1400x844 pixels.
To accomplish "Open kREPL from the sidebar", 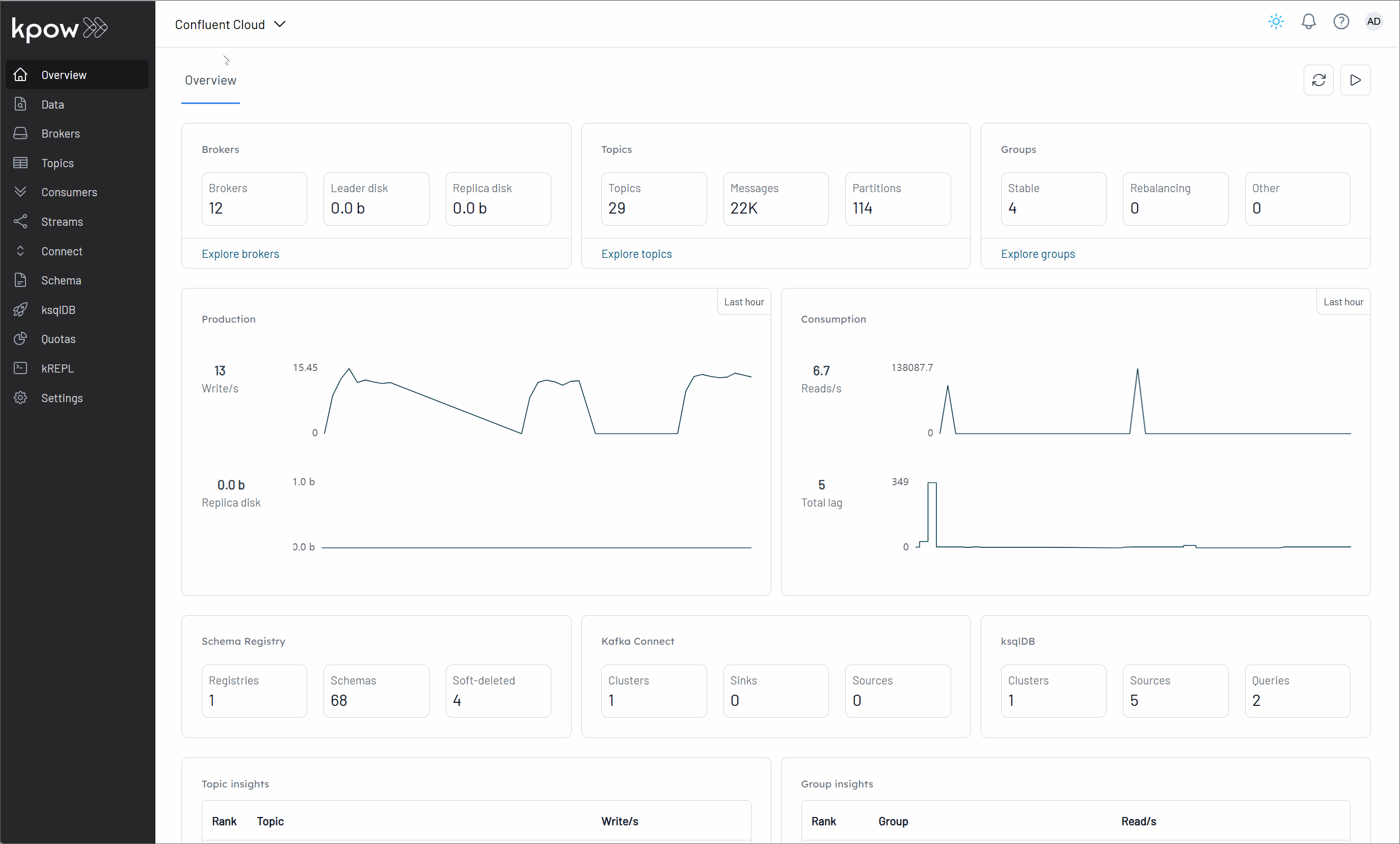I will (x=58, y=368).
